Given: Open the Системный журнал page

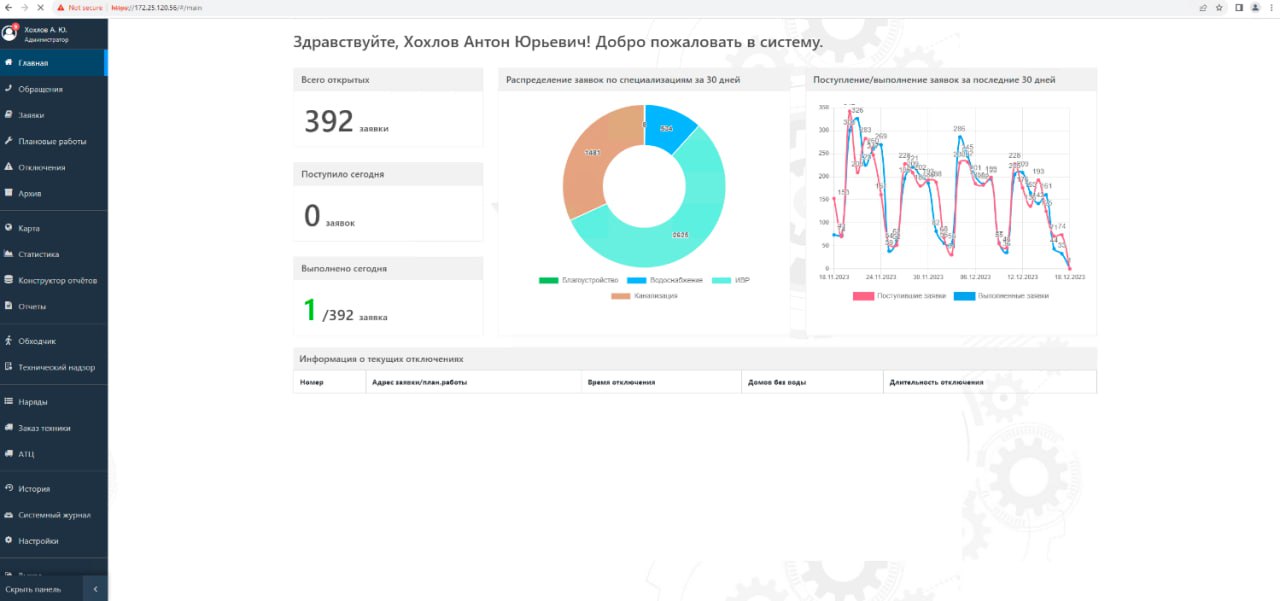Looking at the screenshot, I should [54, 515].
